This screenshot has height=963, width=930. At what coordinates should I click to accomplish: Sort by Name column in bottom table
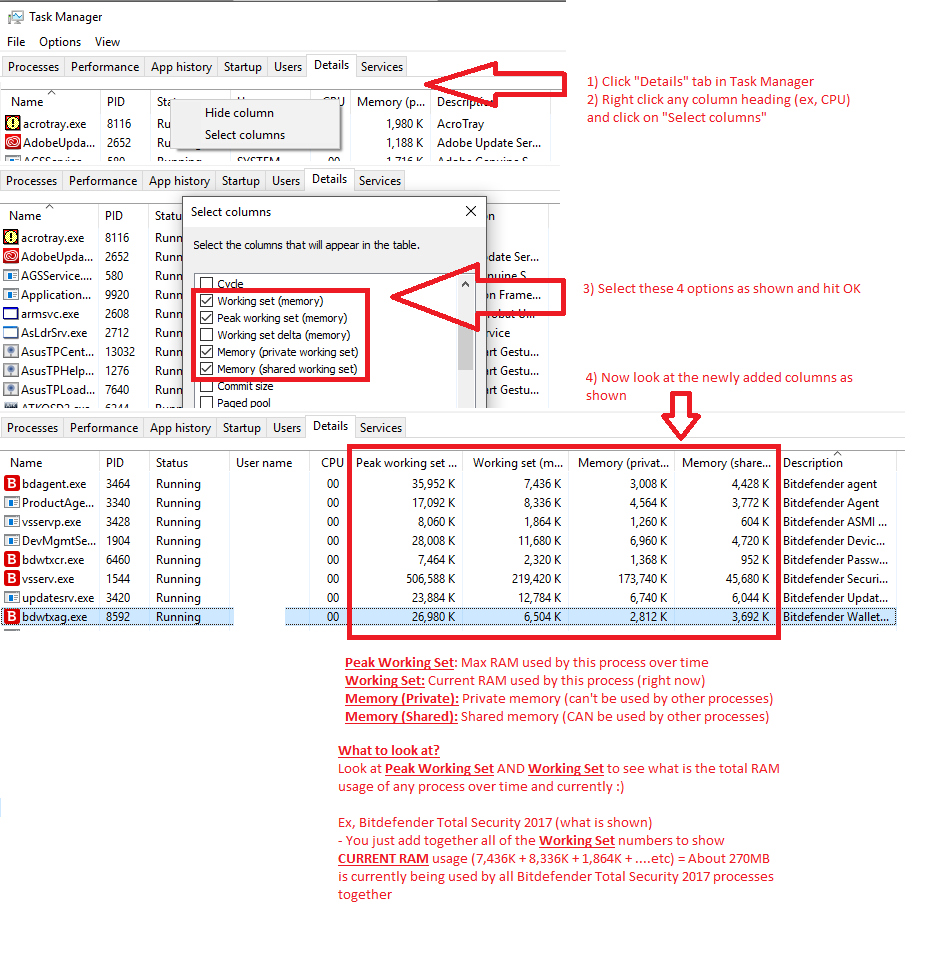tap(50, 462)
